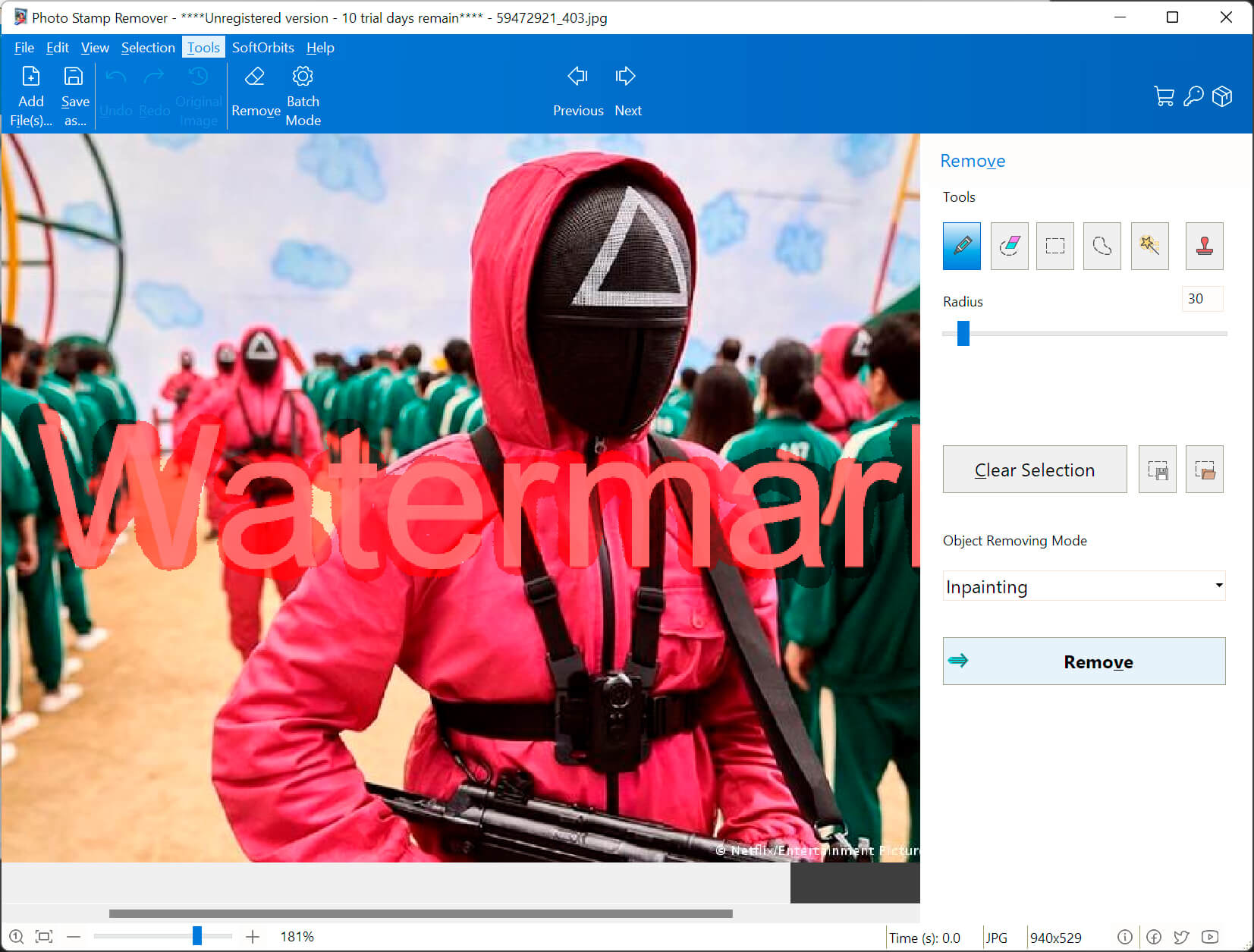Open the File menu
The image size is (1254, 952).
click(x=24, y=47)
